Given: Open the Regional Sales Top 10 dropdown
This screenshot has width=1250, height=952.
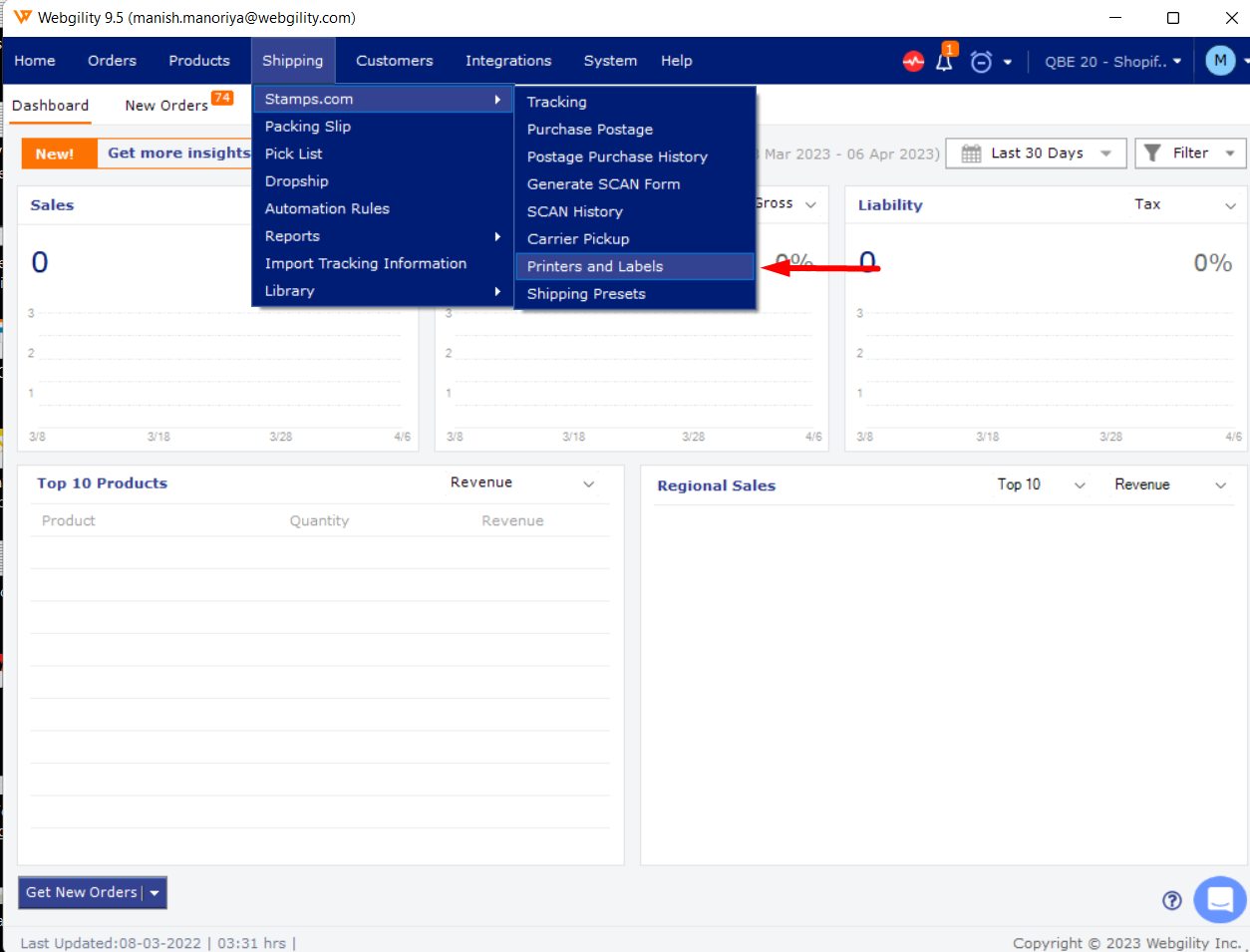Looking at the screenshot, I should pyautogui.click(x=1042, y=484).
